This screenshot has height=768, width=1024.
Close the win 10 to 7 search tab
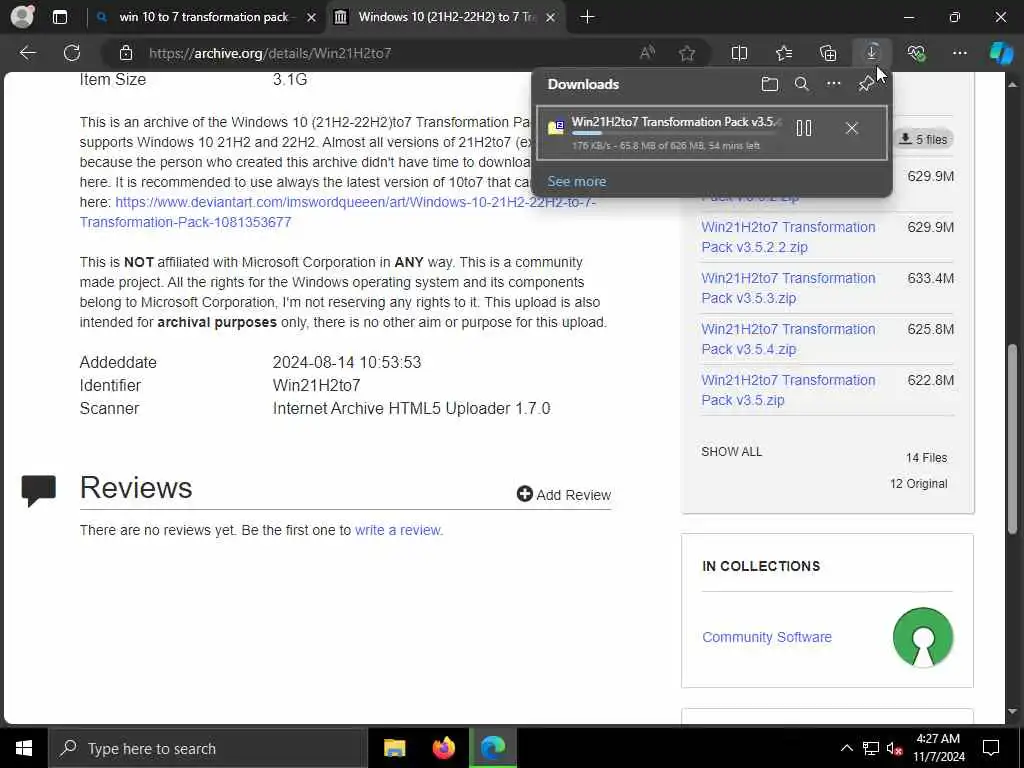point(312,17)
